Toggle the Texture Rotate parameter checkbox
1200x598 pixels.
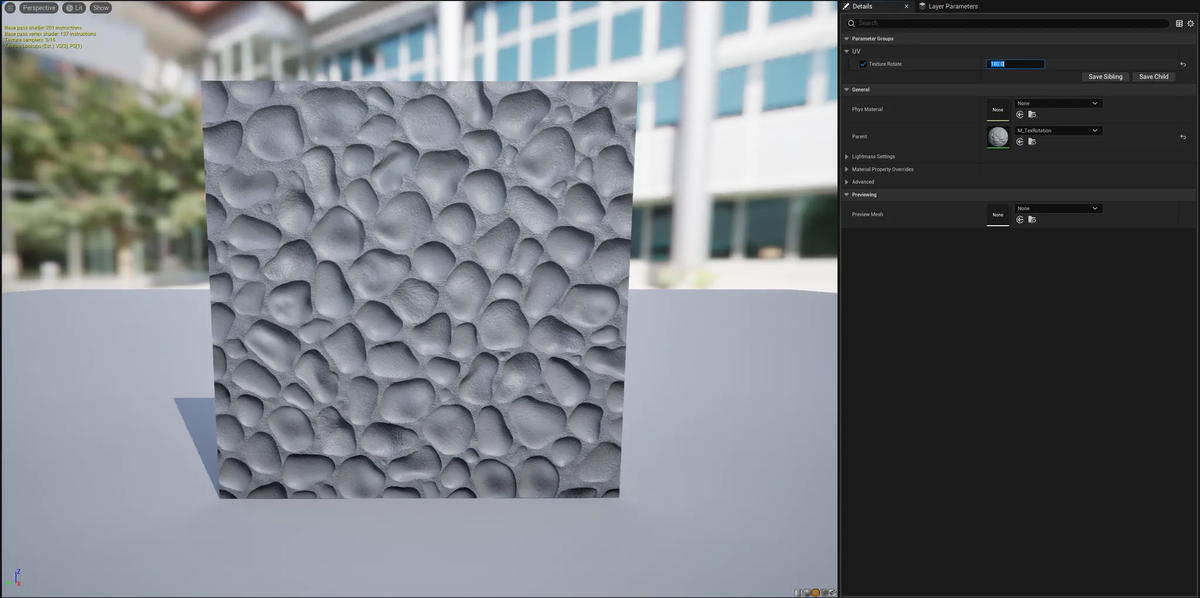863,64
